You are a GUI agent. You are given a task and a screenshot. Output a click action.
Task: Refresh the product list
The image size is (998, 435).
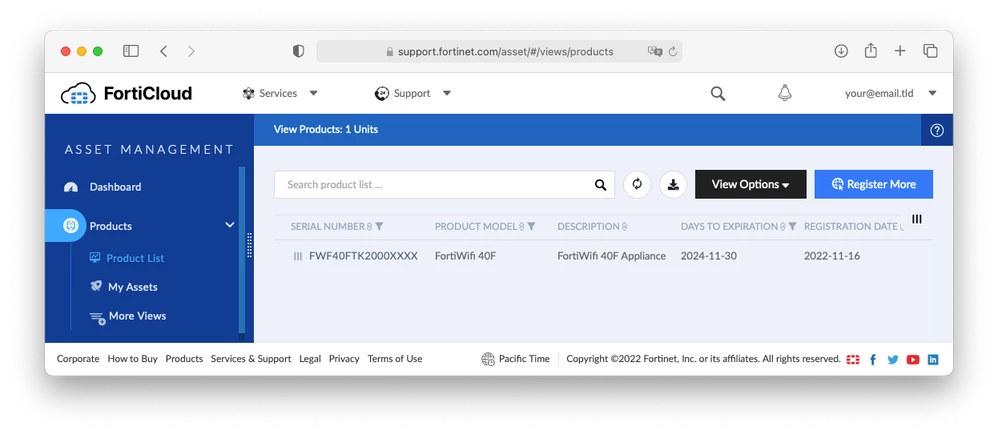(637, 185)
